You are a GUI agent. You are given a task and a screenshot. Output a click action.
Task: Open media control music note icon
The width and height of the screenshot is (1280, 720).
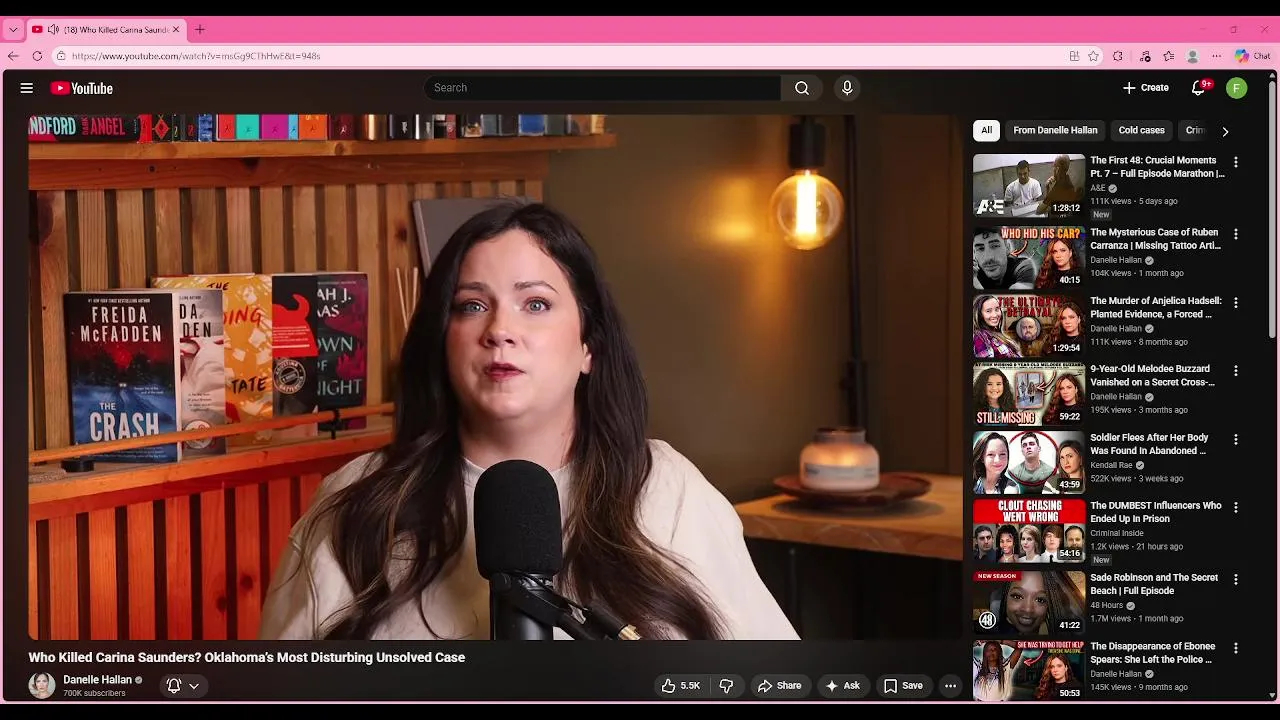pos(1145,56)
